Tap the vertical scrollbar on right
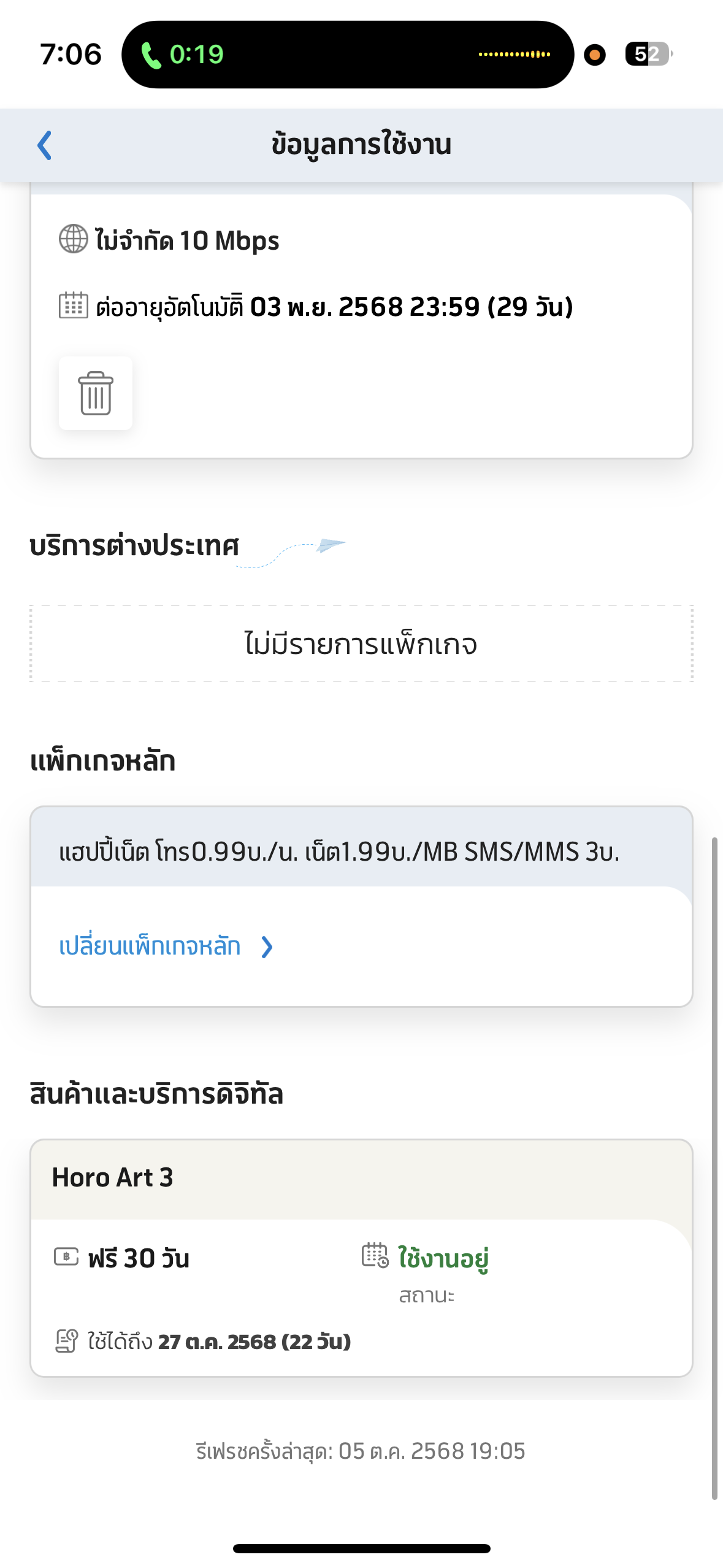 point(714,1166)
